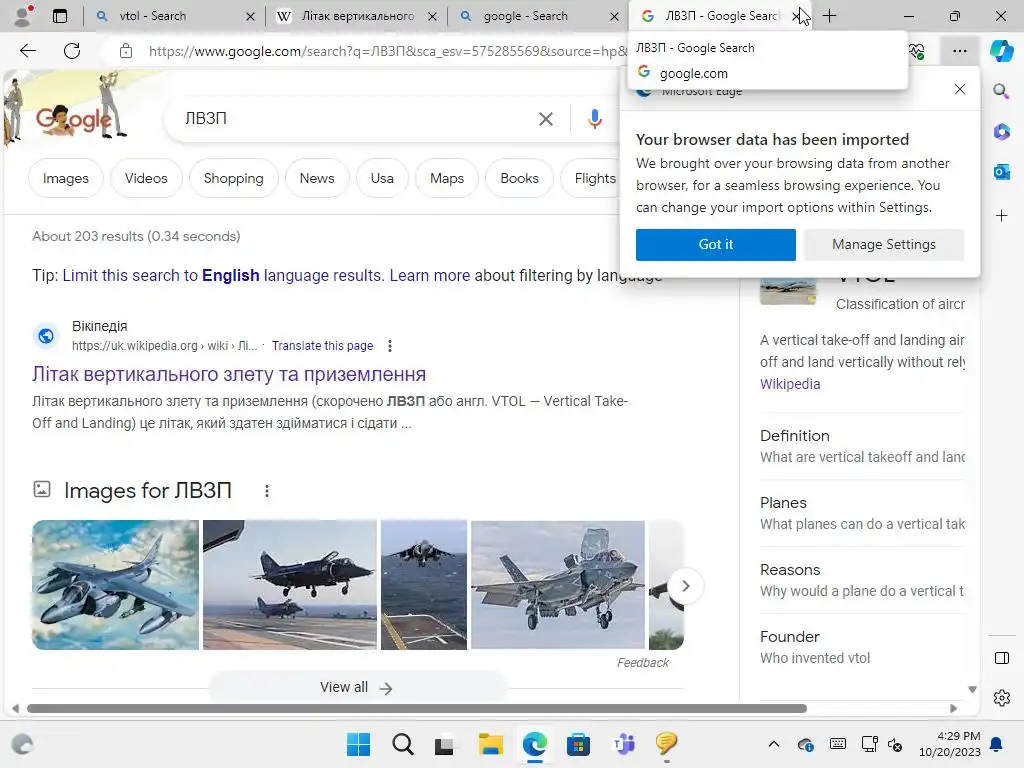Viewport: 1024px width, 768px height.
Task: Open the tab actions menu icon
Action: pyautogui.click(x=59, y=16)
